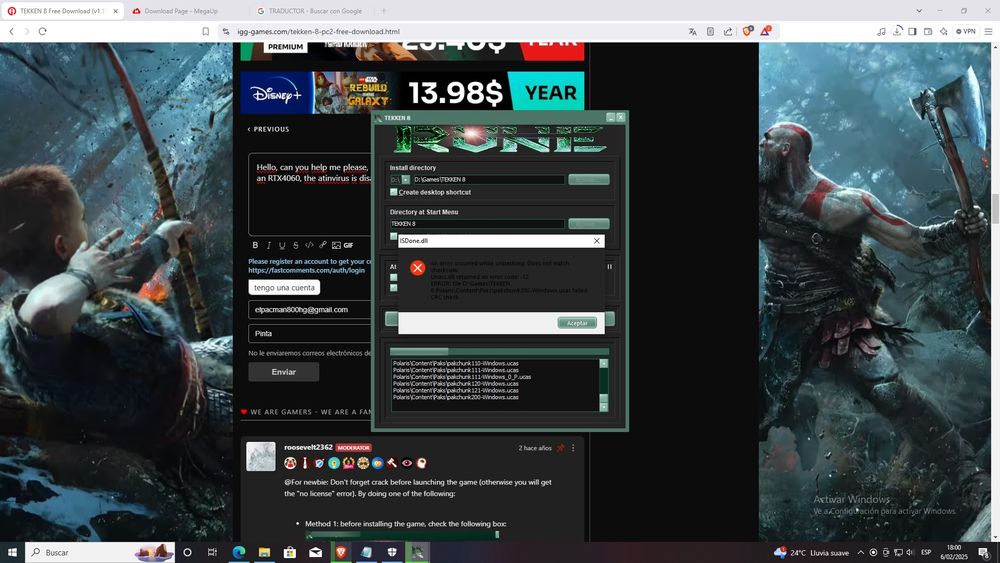Apply italic formatting in comment editor

(268, 245)
